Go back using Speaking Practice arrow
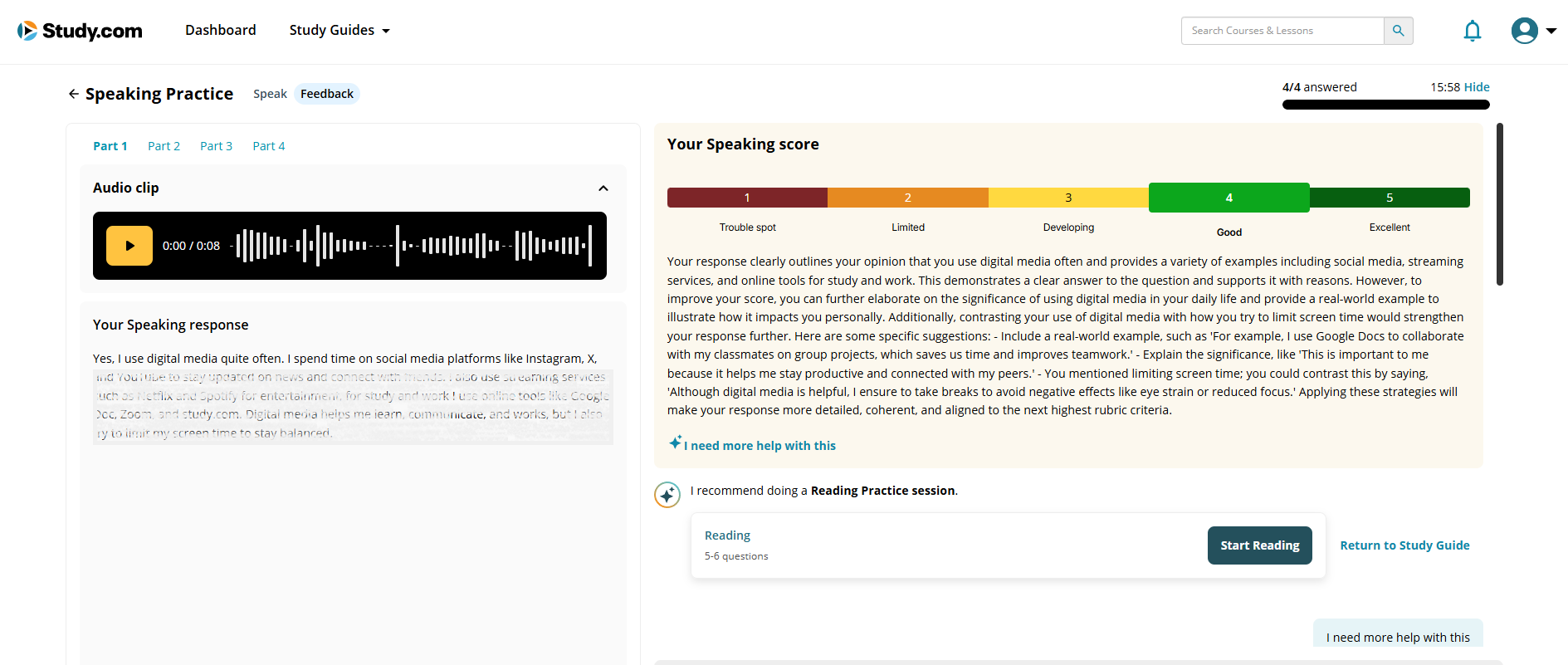1568x665 pixels. (x=74, y=94)
